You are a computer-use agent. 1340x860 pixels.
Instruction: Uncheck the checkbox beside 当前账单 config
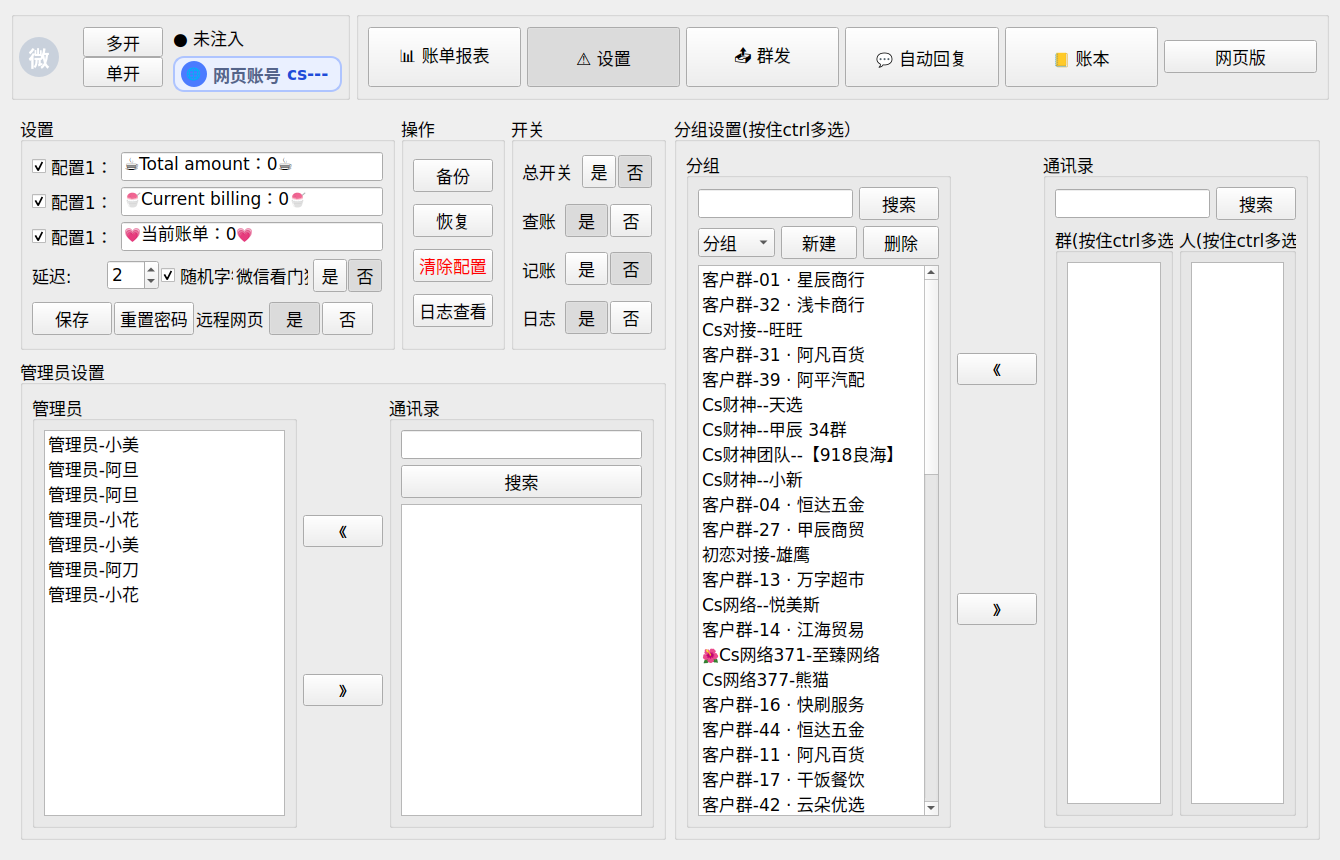[39, 236]
